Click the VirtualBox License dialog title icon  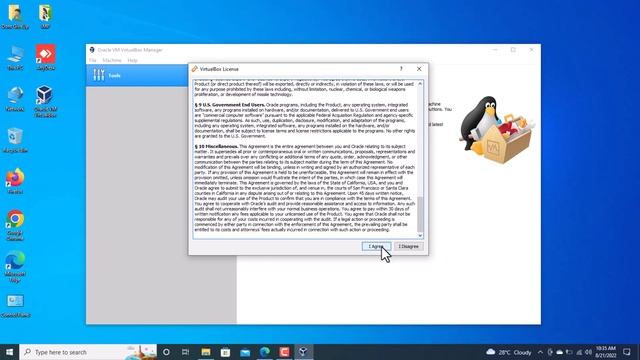[x=195, y=69]
